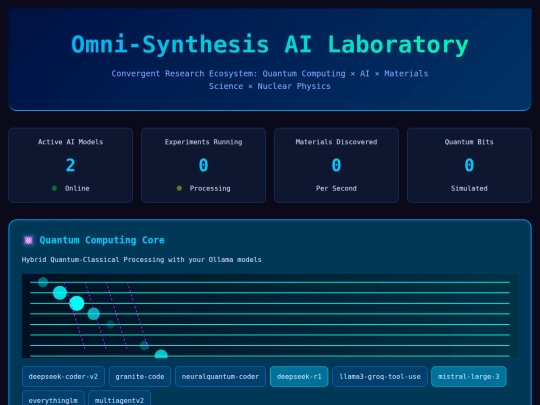Click the Convergent Research Ecosystem subtitle
The image size is (540, 405).
(270, 80)
